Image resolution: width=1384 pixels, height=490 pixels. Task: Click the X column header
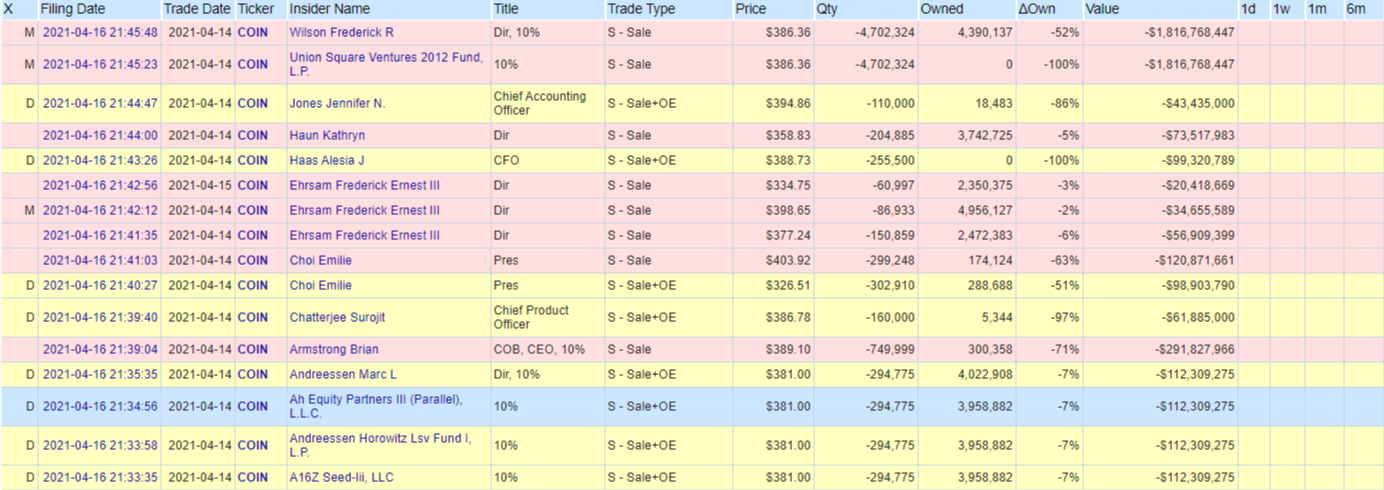tap(8, 9)
